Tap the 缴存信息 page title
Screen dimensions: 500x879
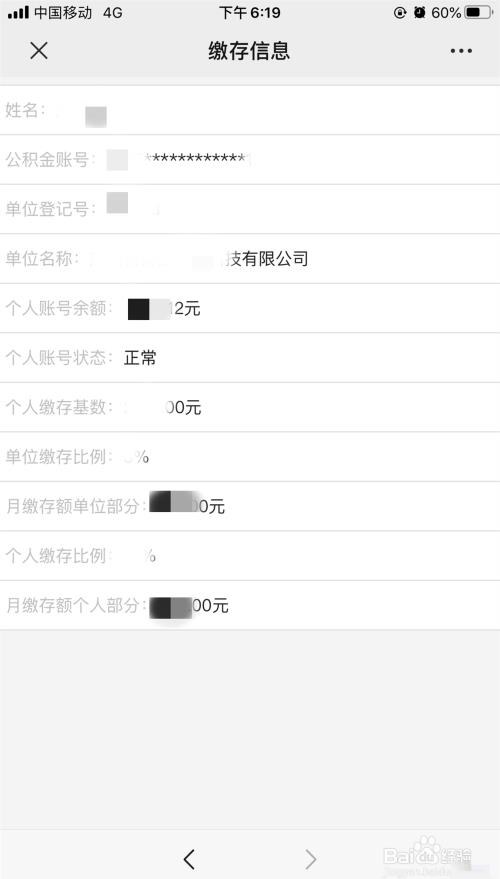pos(249,51)
